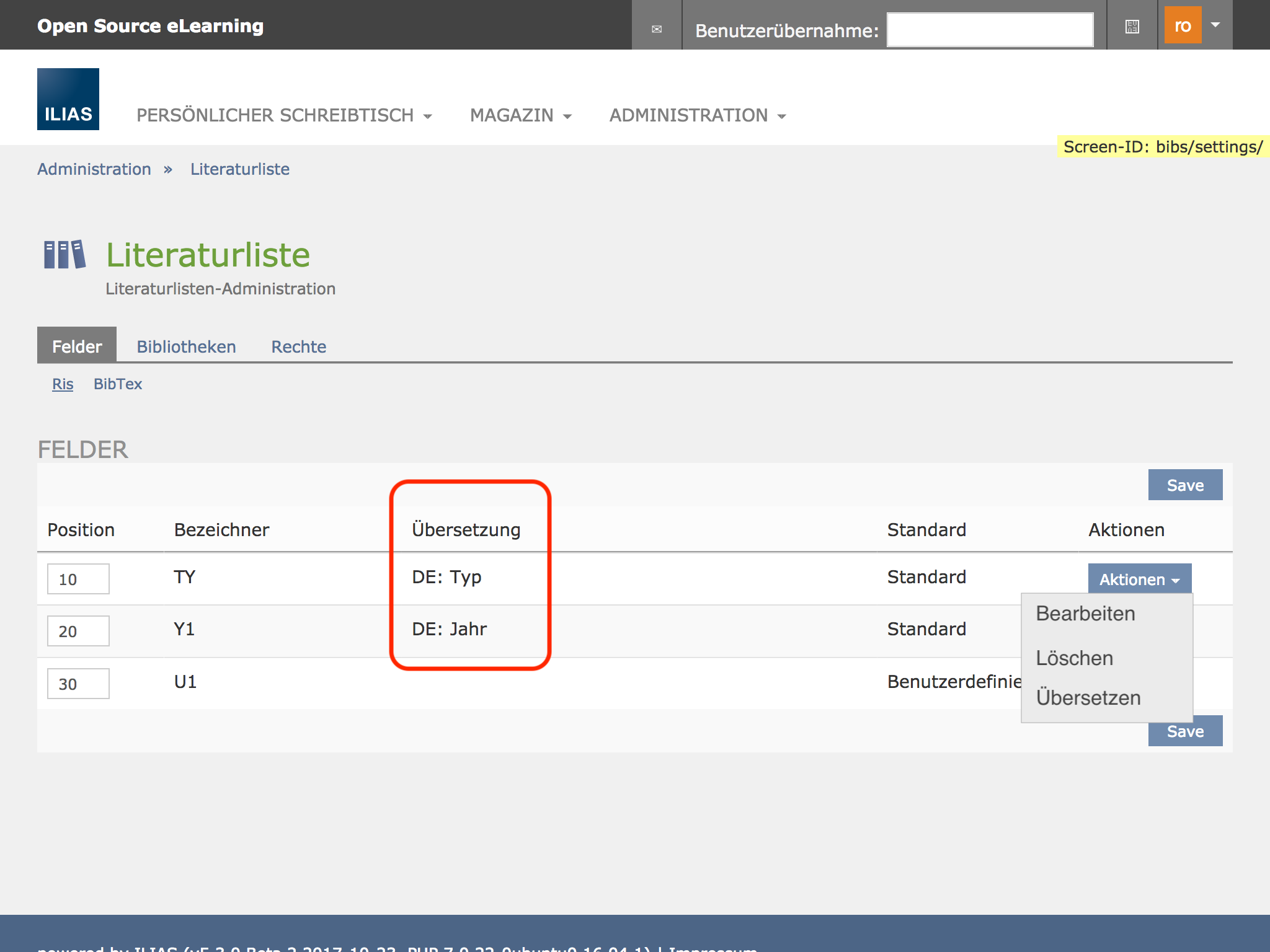Click the Literaturliste books icon
The image size is (1270, 952).
click(x=64, y=255)
